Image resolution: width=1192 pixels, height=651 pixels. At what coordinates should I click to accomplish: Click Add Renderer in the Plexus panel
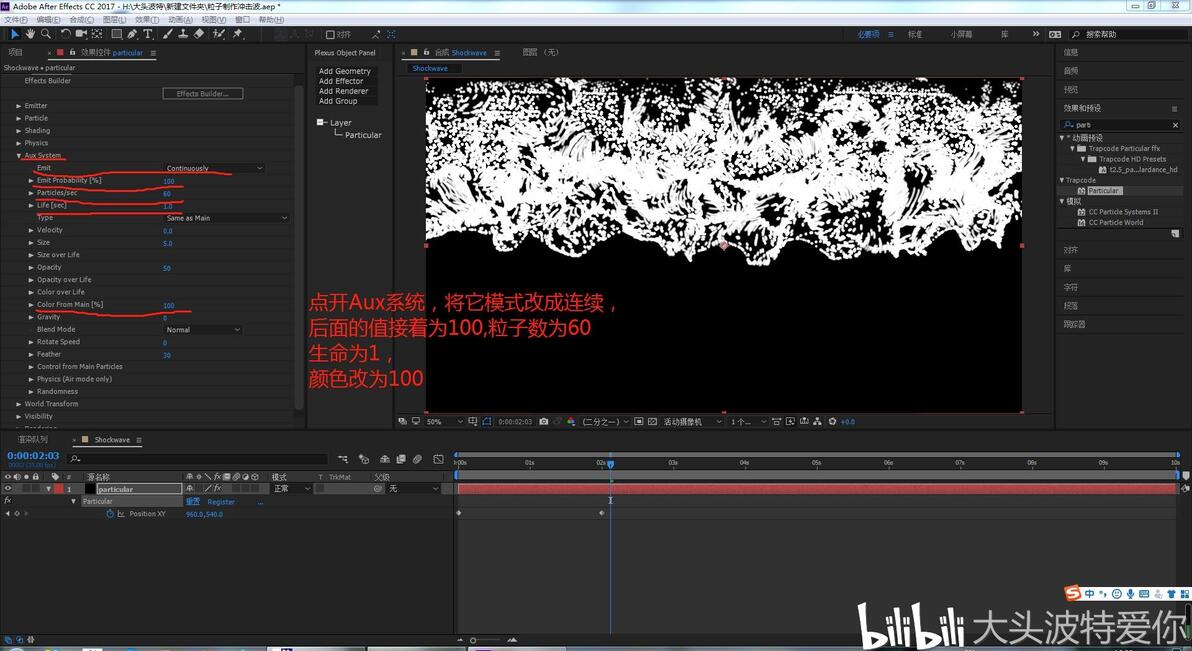click(x=343, y=91)
